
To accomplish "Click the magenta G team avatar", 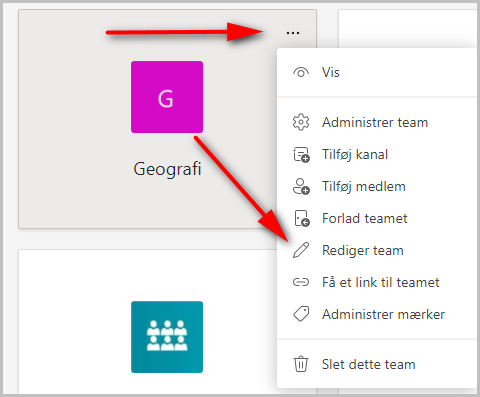I will click(167, 97).
